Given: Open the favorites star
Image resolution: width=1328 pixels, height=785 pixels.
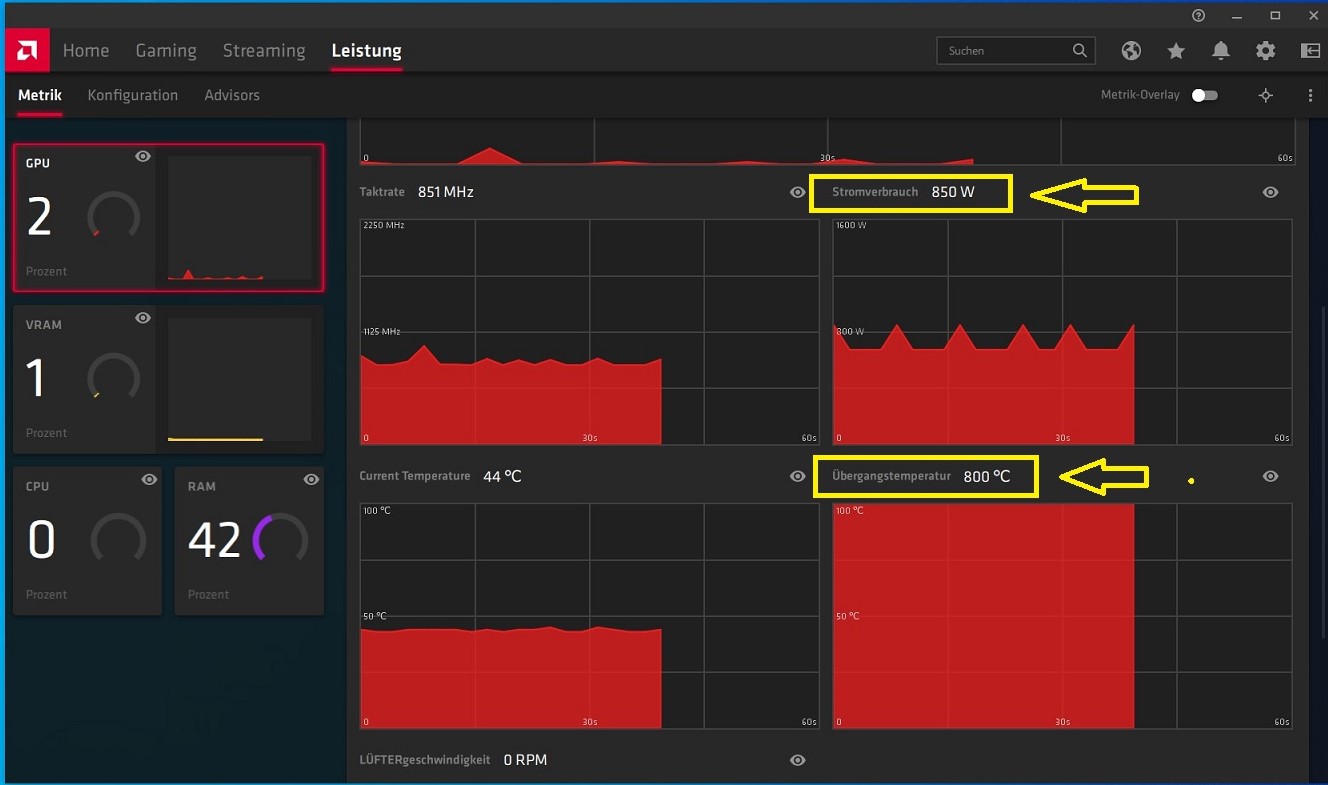Looking at the screenshot, I should 1175,50.
